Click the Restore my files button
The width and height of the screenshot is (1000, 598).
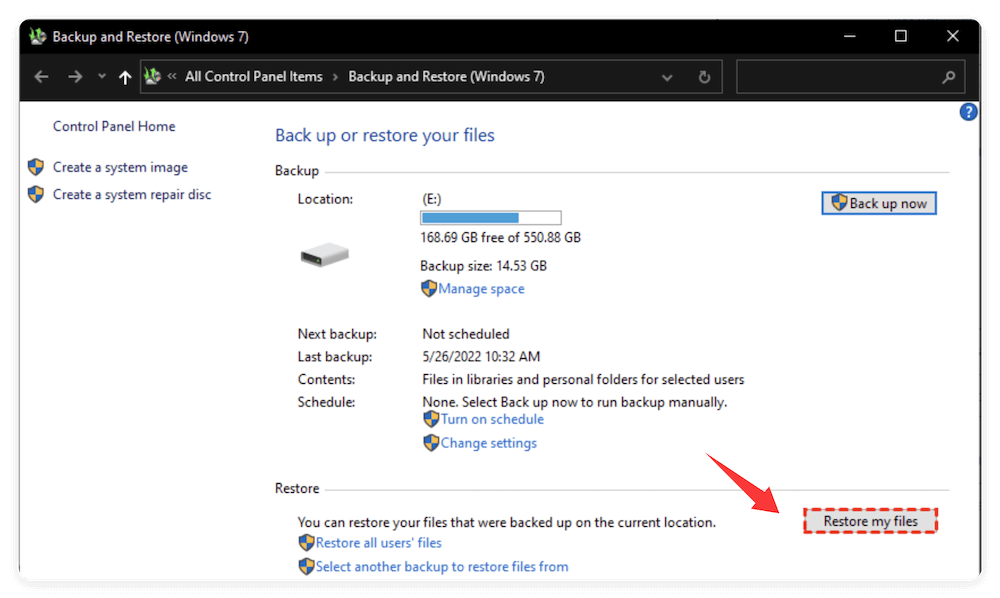point(870,520)
